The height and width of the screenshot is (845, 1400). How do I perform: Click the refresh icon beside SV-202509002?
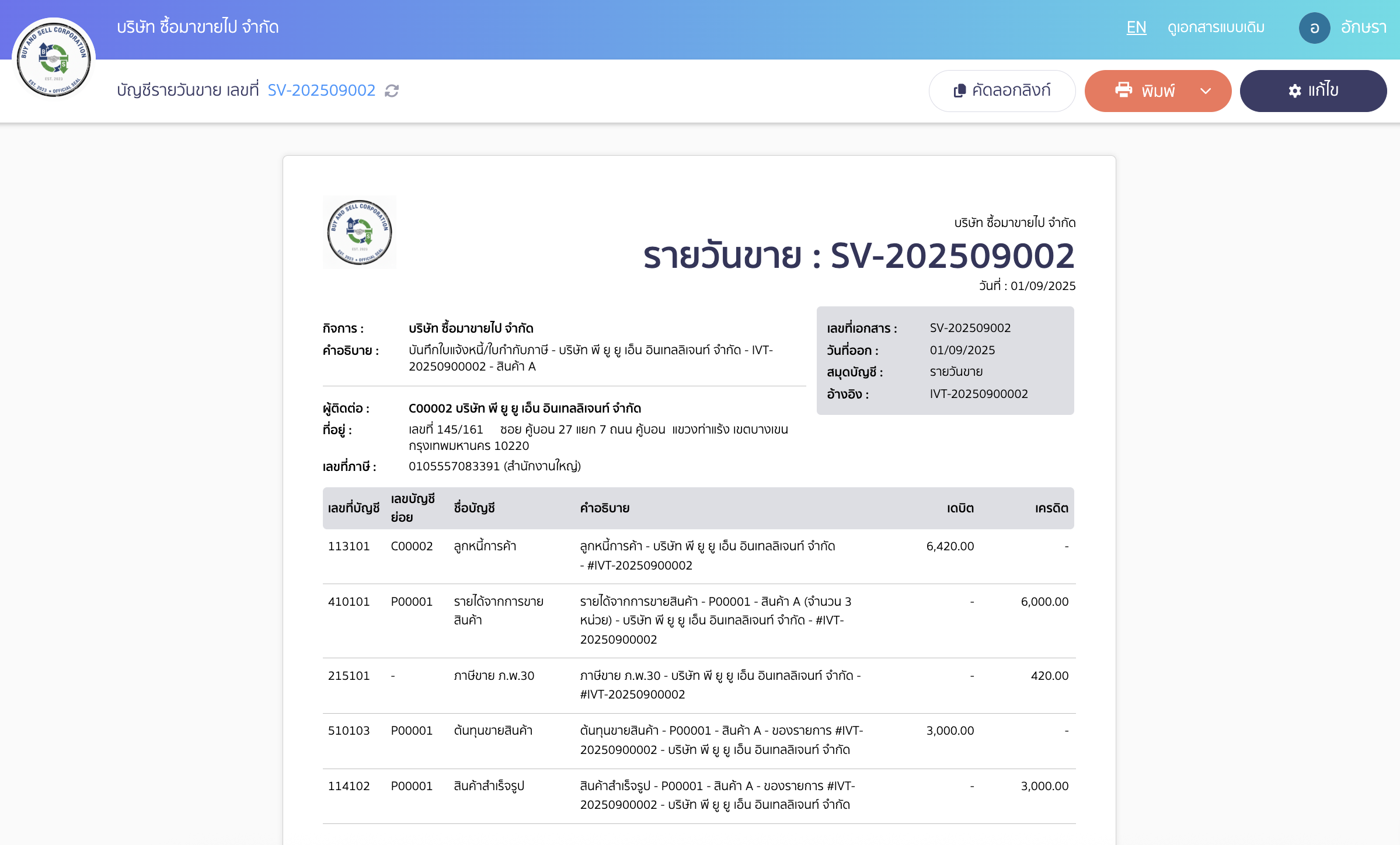click(x=391, y=90)
